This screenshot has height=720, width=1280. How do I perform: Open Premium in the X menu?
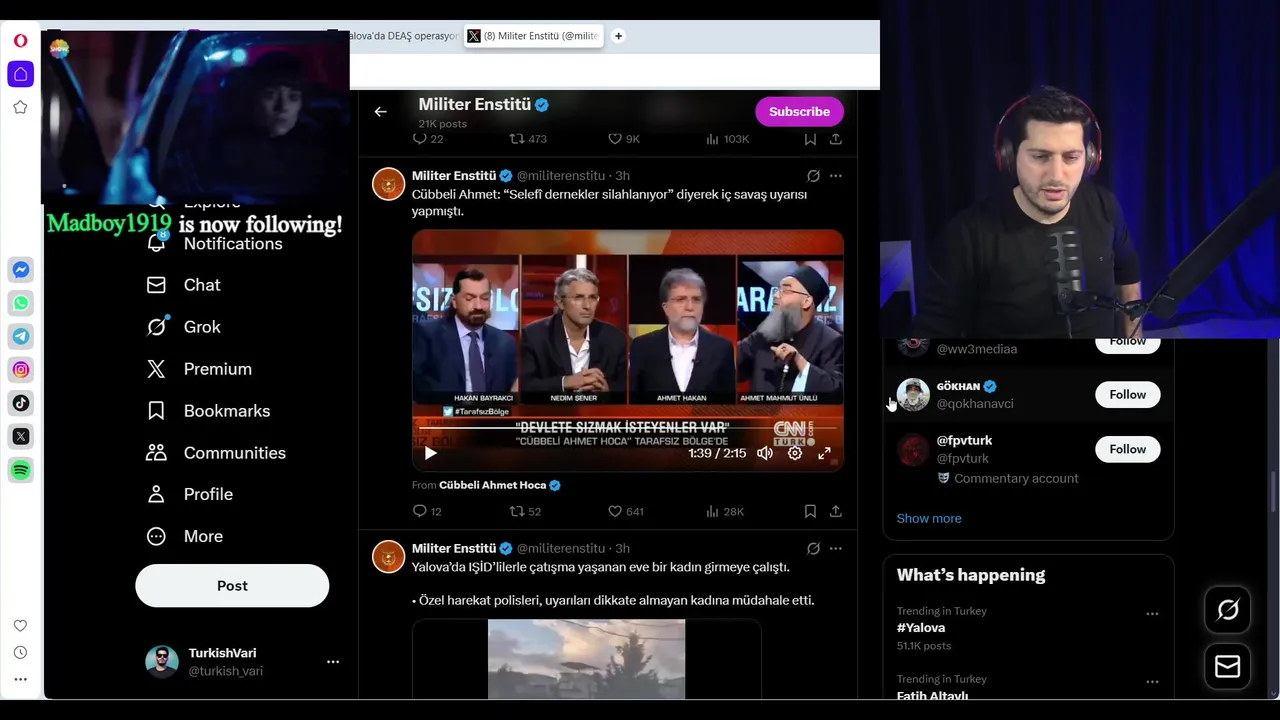pyautogui.click(x=199, y=369)
